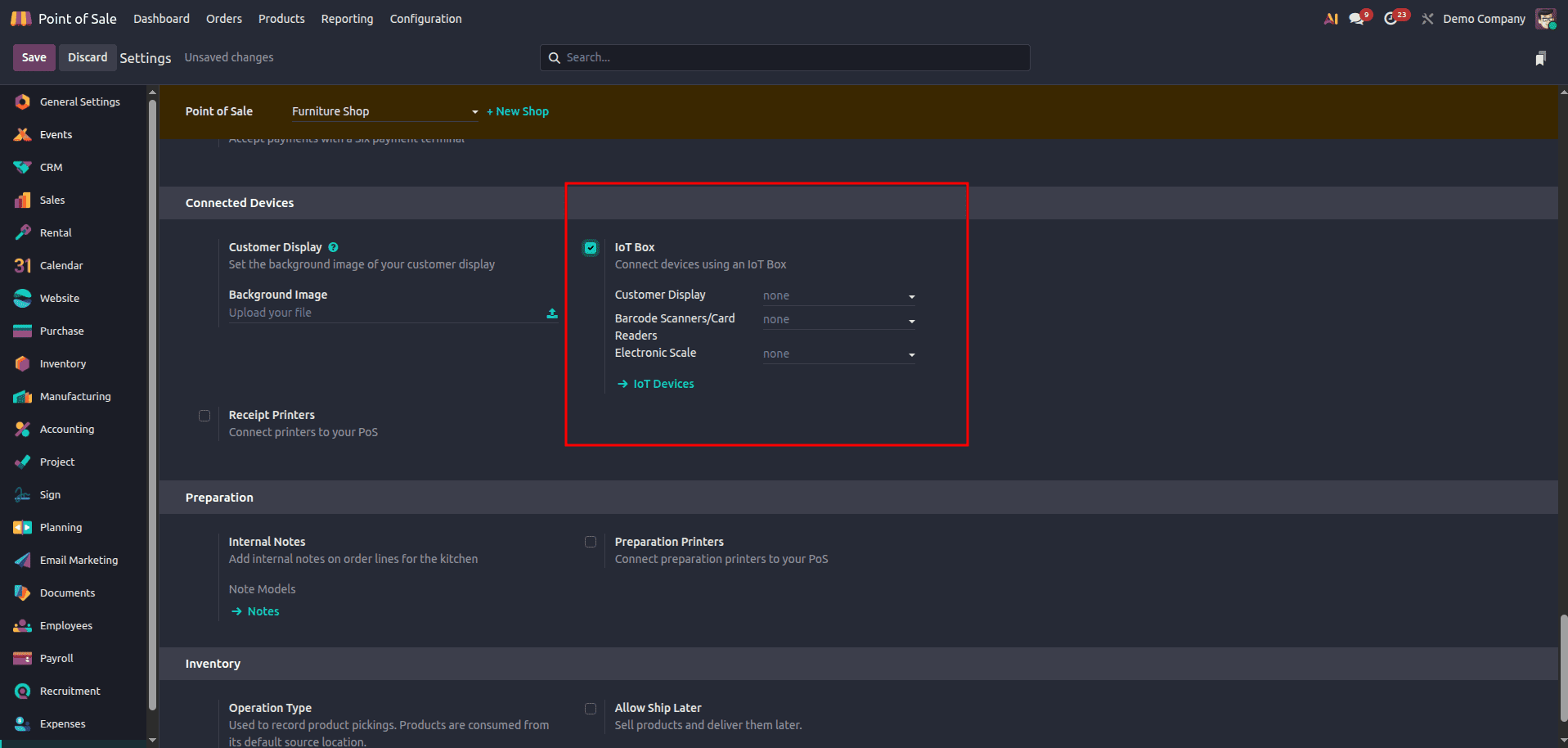Viewport: 1568px width, 748px height.
Task: Select the Calendar sidebar icon
Action: (23, 265)
